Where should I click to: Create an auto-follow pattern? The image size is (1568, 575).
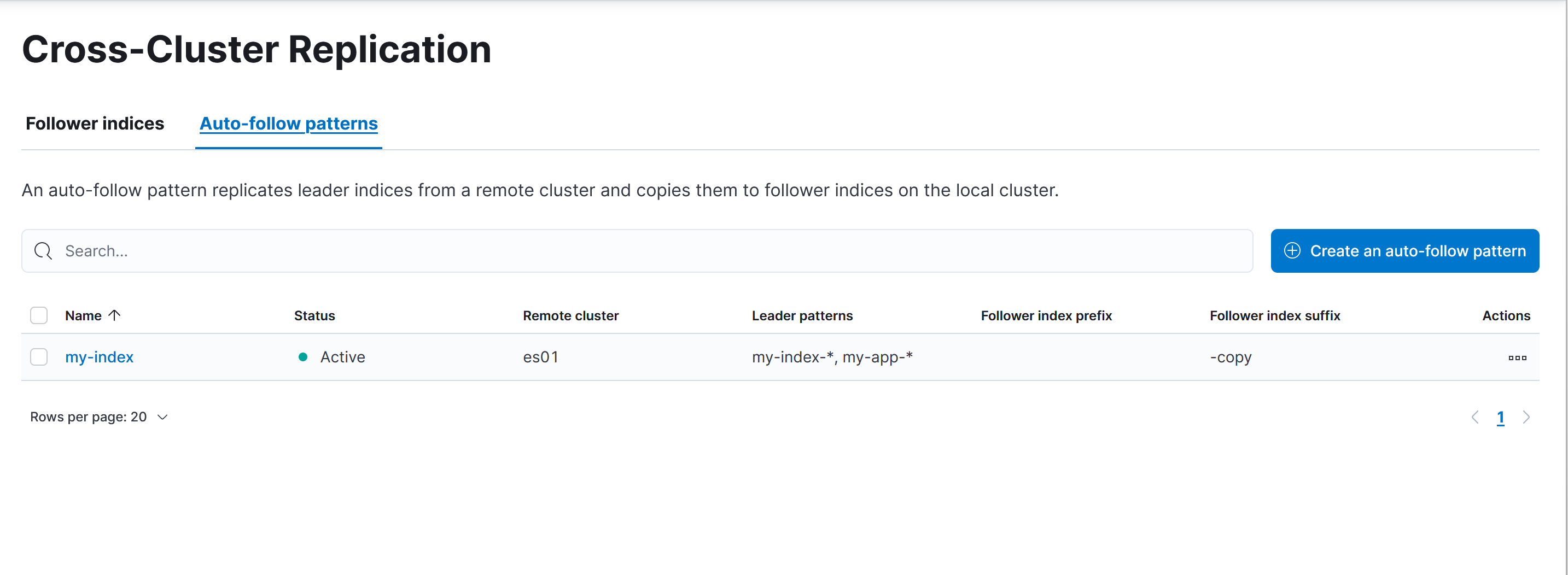coord(1404,251)
